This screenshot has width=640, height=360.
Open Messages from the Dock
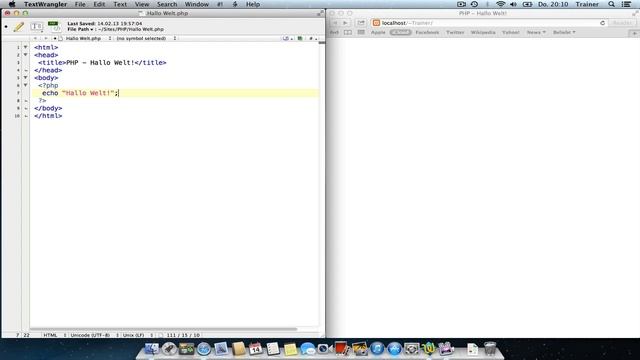tap(307, 349)
